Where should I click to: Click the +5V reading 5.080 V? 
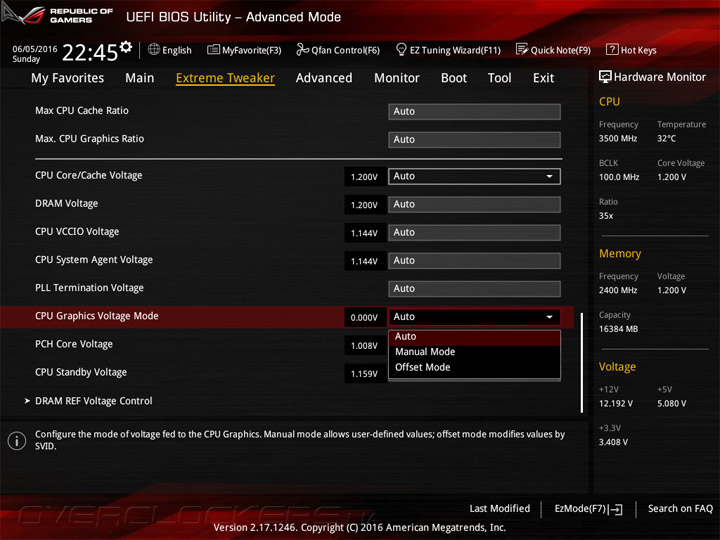click(672, 403)
